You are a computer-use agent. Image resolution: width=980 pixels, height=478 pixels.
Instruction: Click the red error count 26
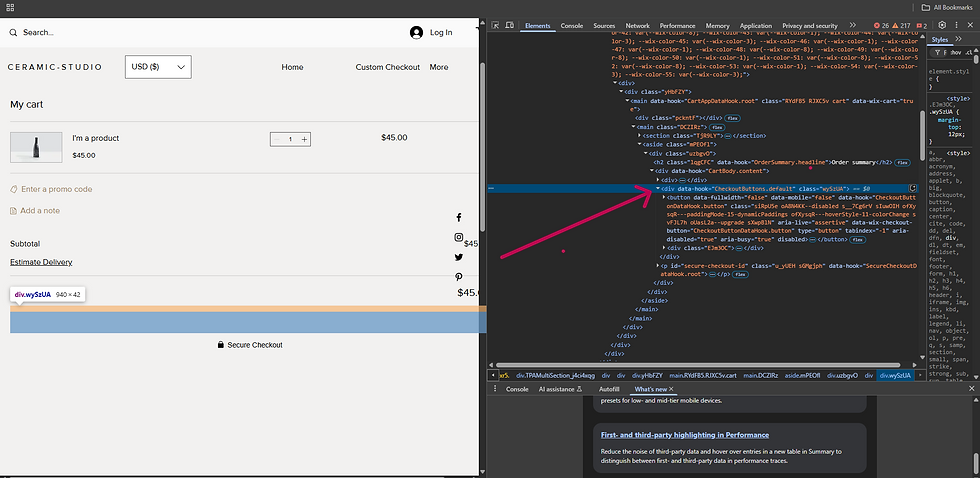click(x=881, y=26)
